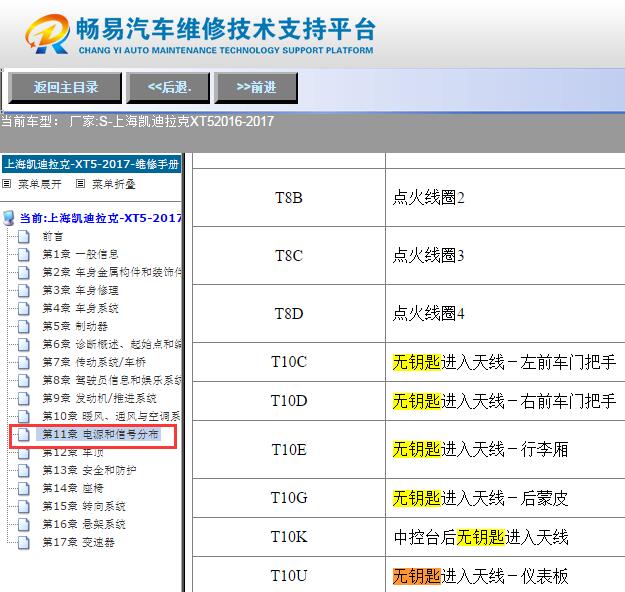Click the page icon beside 第17章

coord(24,542)
